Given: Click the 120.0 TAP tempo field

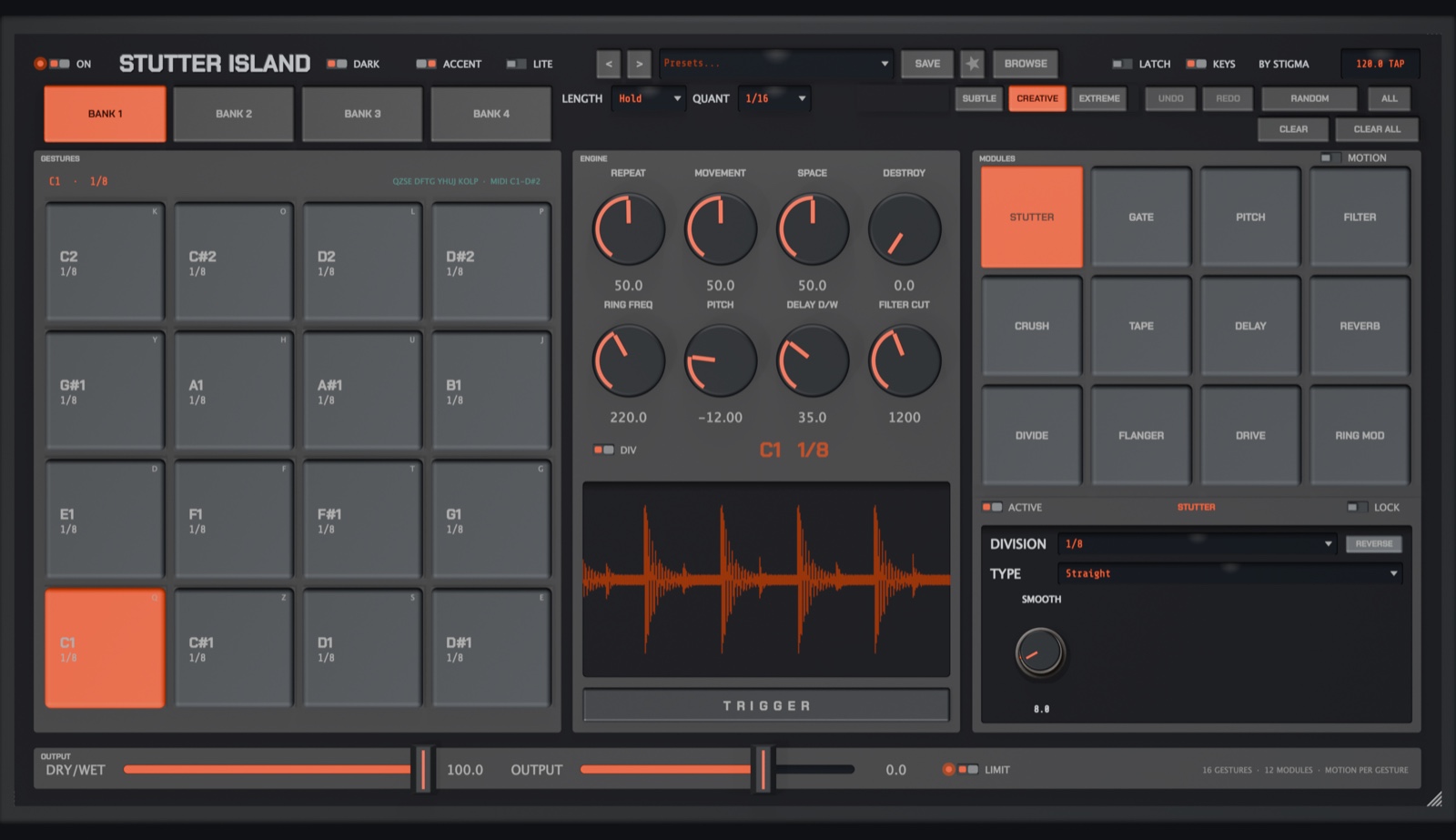Looking at the screenshot, I should tap(1380, 64).
